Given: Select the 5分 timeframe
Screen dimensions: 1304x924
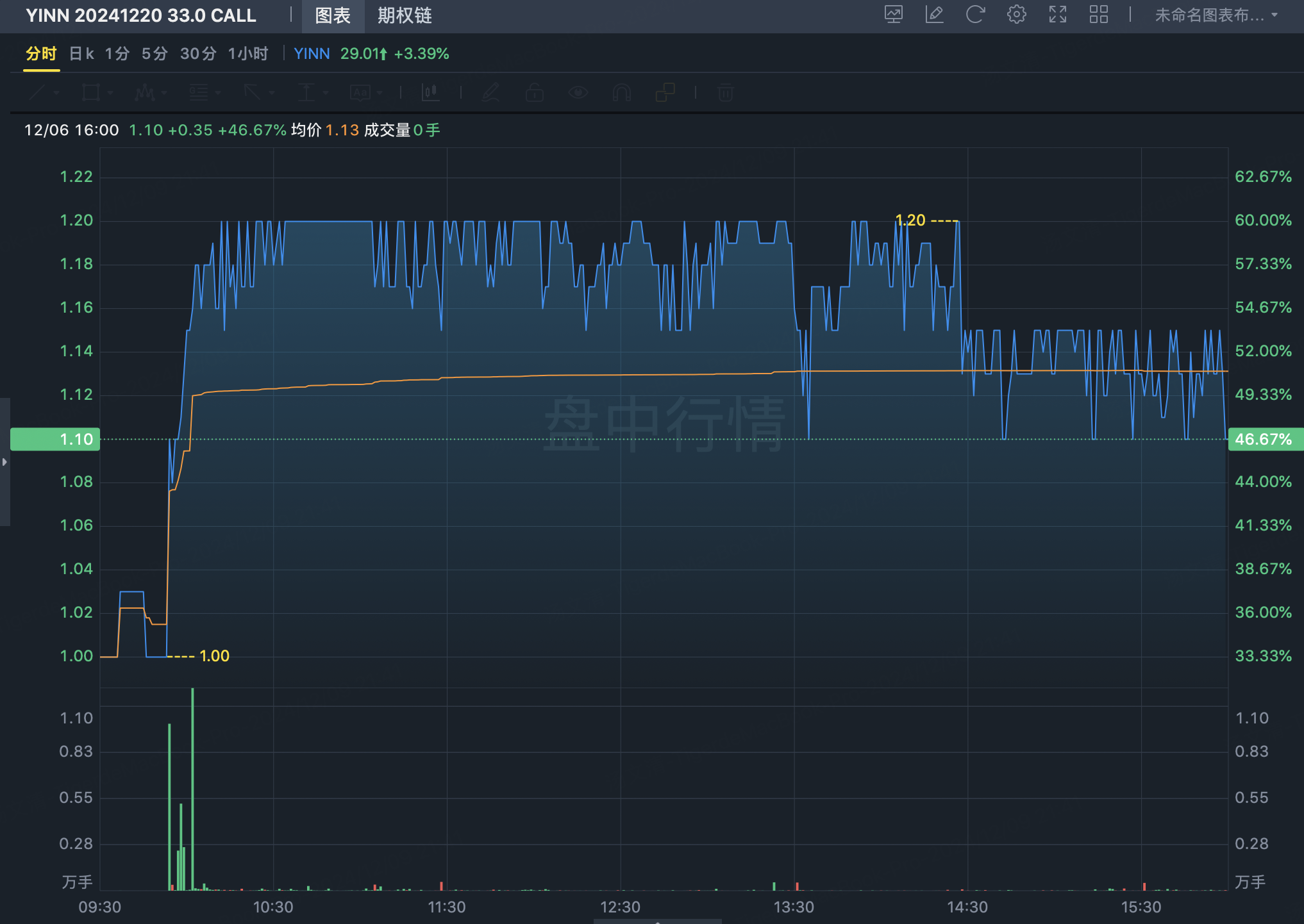Looking at the screenshot, I should 155,54.
